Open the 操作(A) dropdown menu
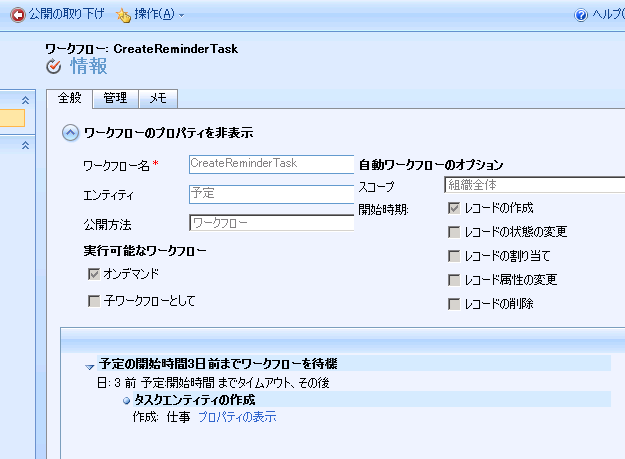This screenshot has width=625, height=459. [158, 15]
